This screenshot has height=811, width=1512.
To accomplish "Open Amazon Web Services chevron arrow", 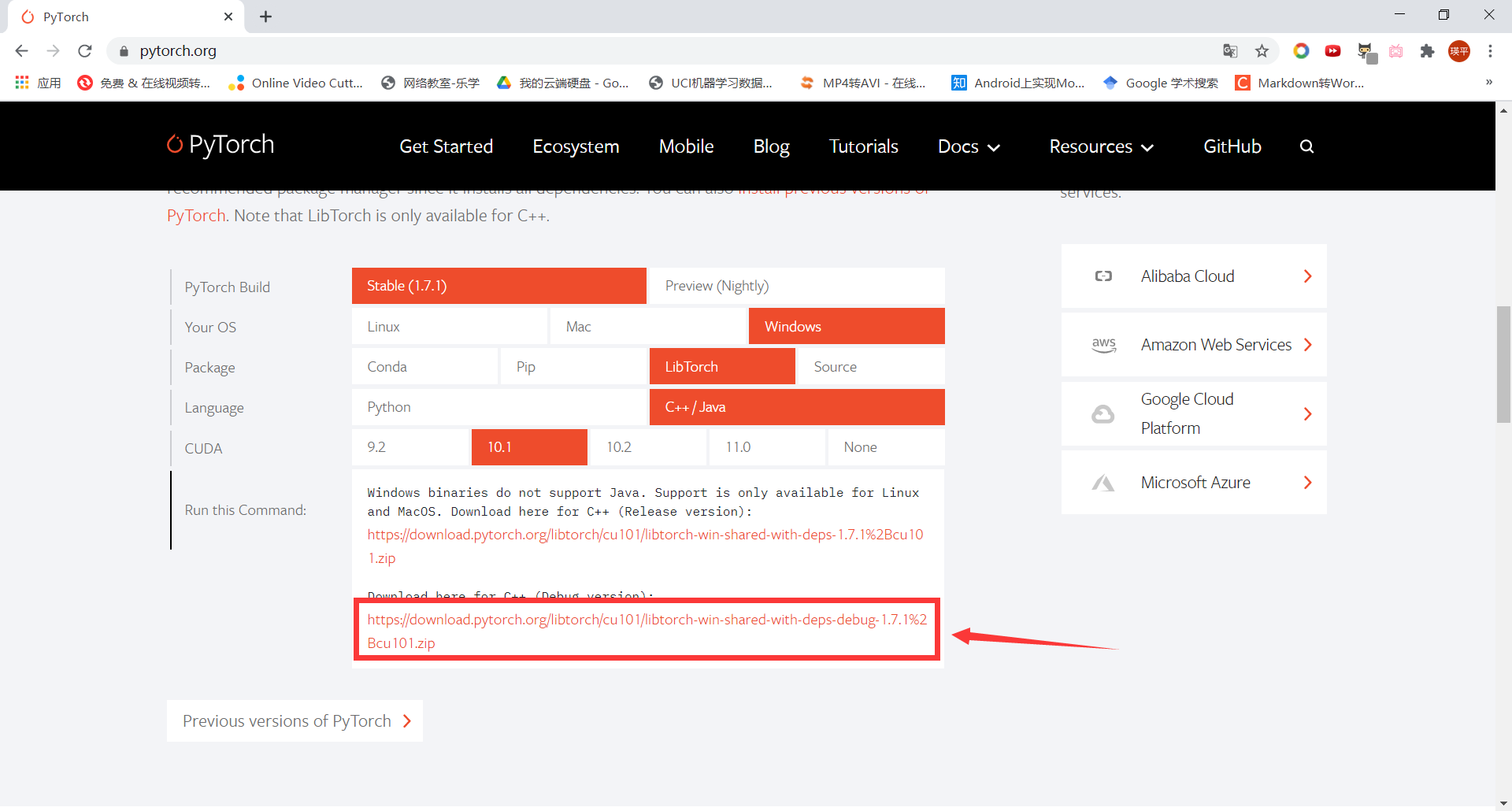I will (x=1307, y=345).
